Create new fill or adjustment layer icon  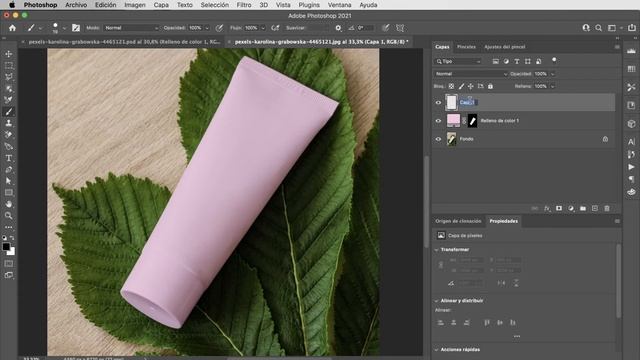click(x=571, y=208)
